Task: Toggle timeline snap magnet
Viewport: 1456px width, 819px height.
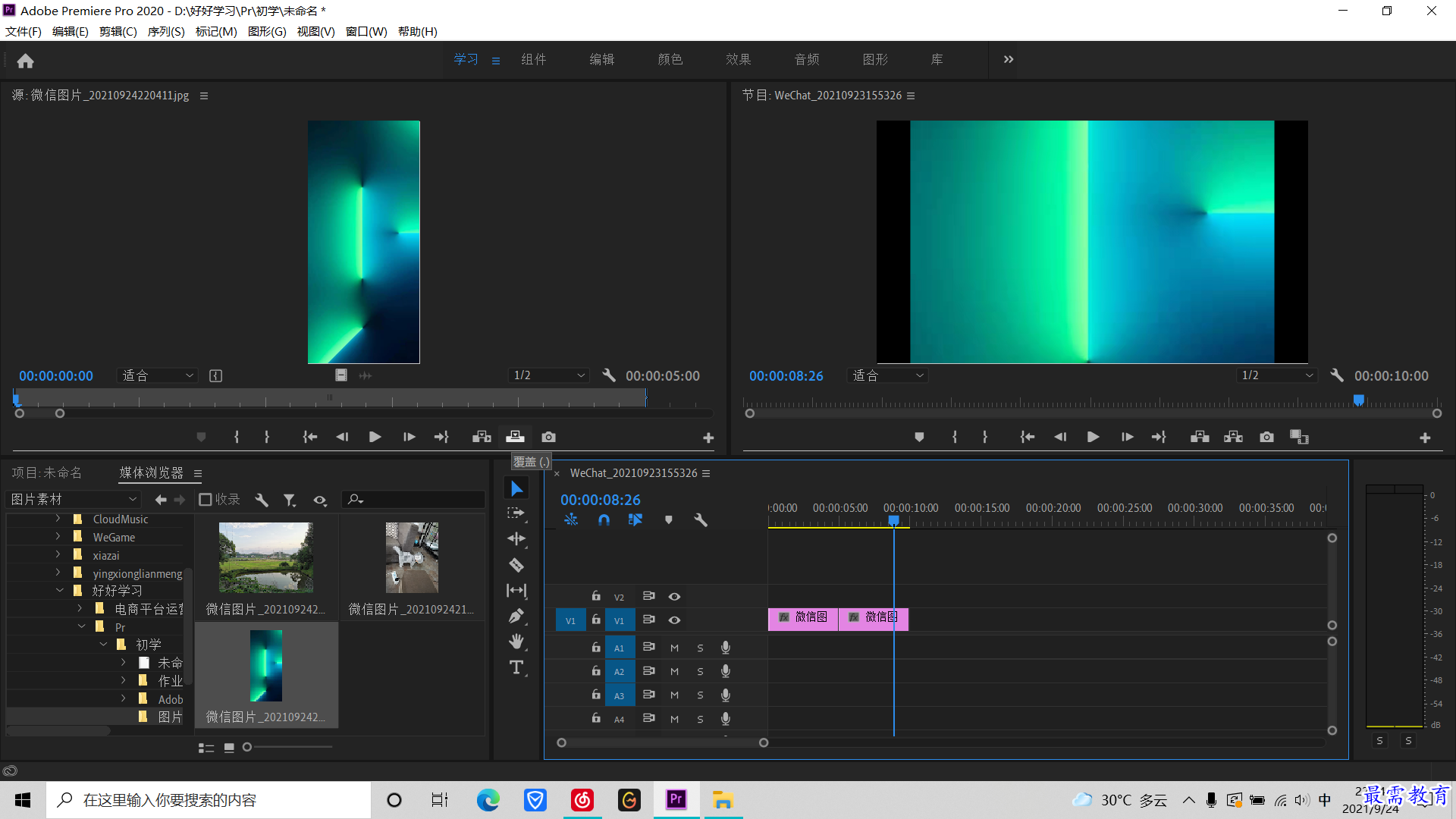Action: tap(604, 520)
